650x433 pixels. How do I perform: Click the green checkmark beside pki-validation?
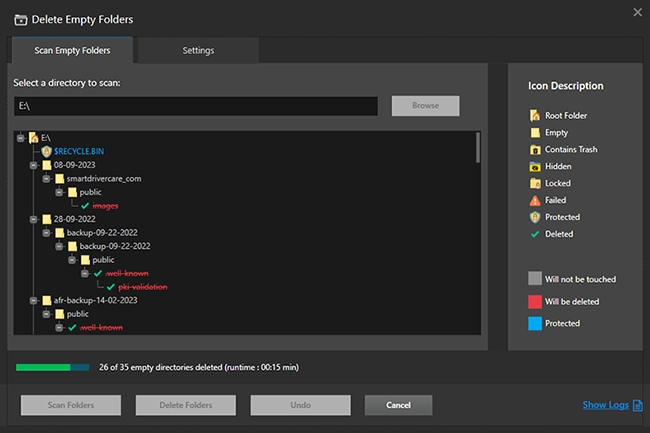pyautogui.click(x=111, y=287)
